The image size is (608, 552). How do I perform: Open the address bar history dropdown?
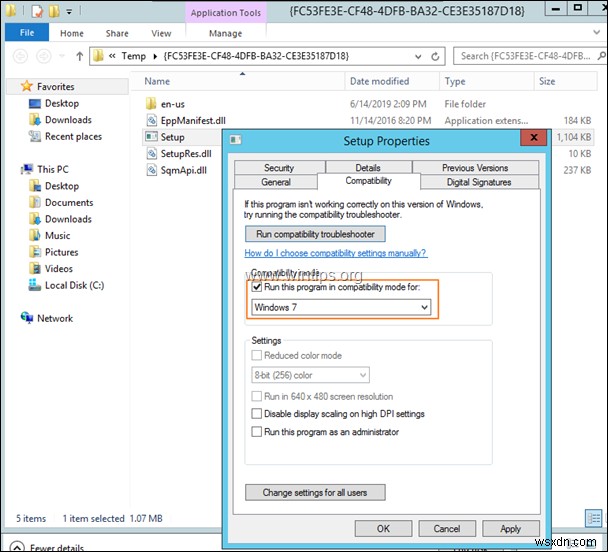[418, 57]
